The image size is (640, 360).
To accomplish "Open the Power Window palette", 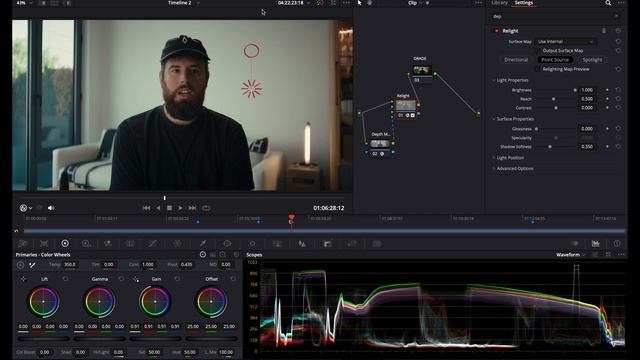I will (227, 243).
